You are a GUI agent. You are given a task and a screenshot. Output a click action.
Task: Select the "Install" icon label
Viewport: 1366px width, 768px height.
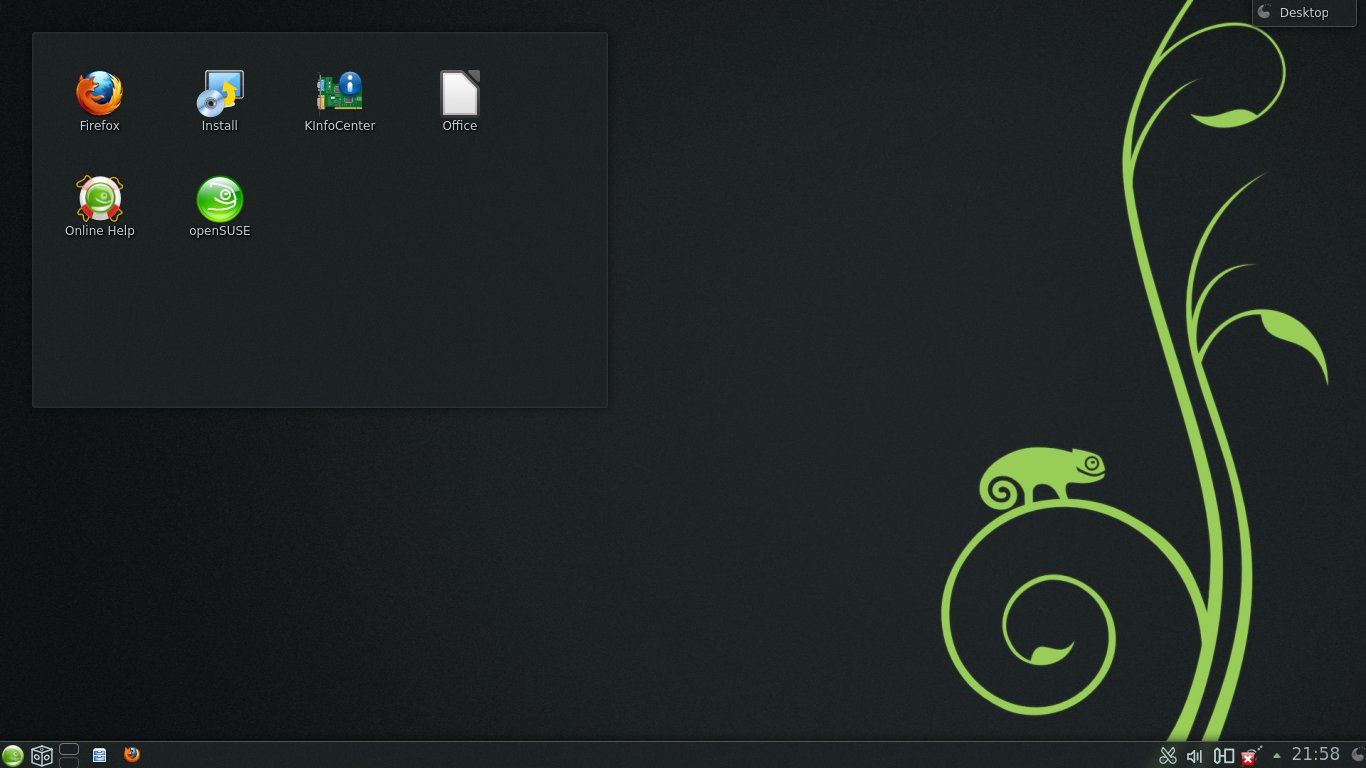(220, 126)
